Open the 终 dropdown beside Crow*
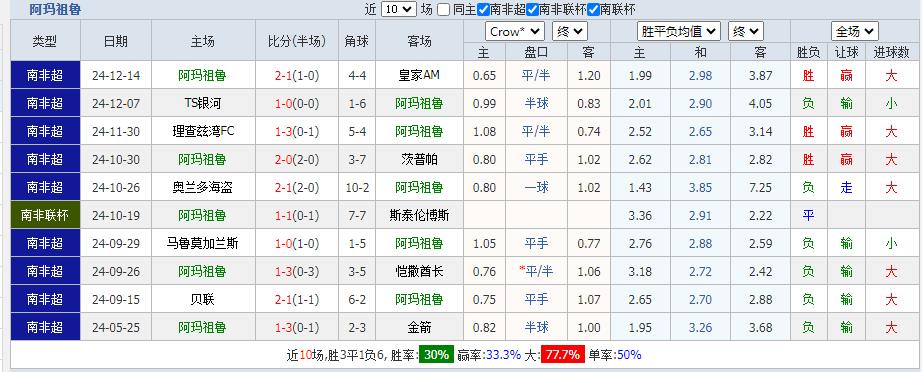This screenshot has width=922, height=372. (x=569, y=32)
